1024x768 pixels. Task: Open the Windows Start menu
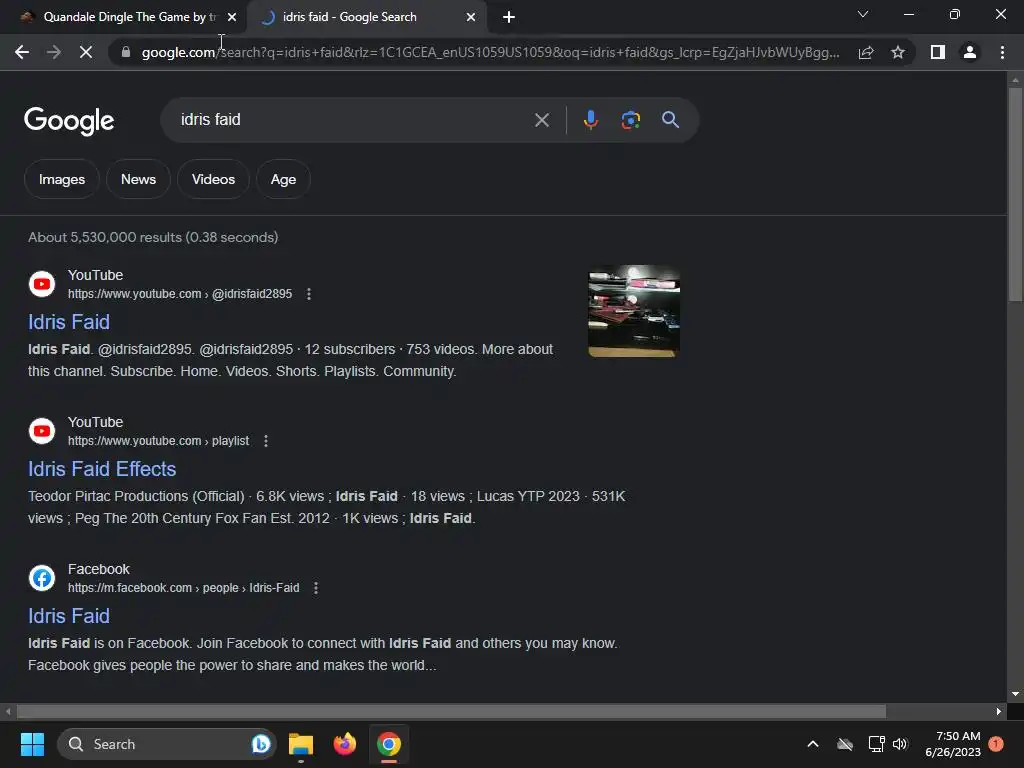click(x=32, y=744)
